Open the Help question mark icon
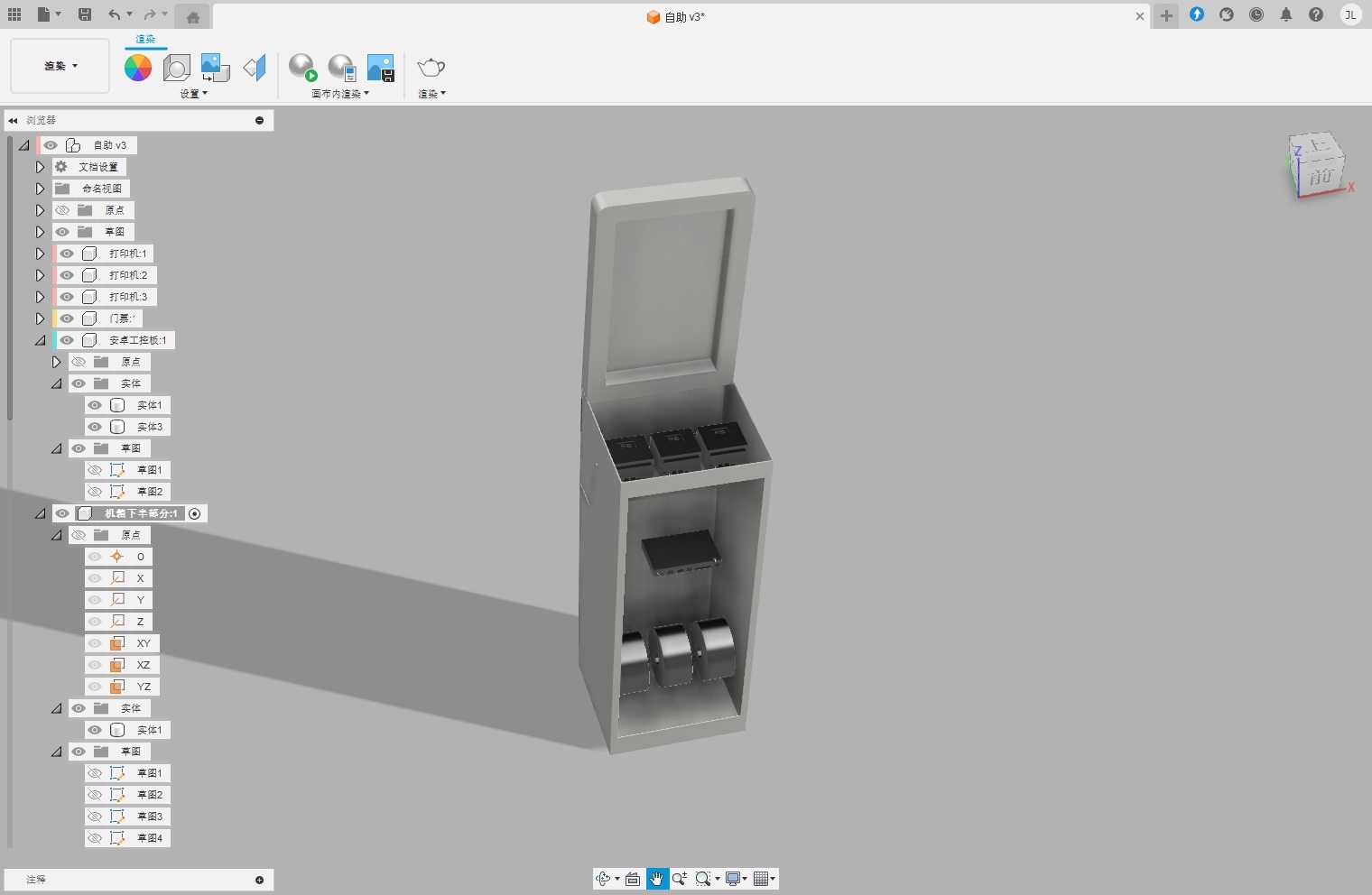This screenshot has height=895, width=1372. coord(1316,14)
